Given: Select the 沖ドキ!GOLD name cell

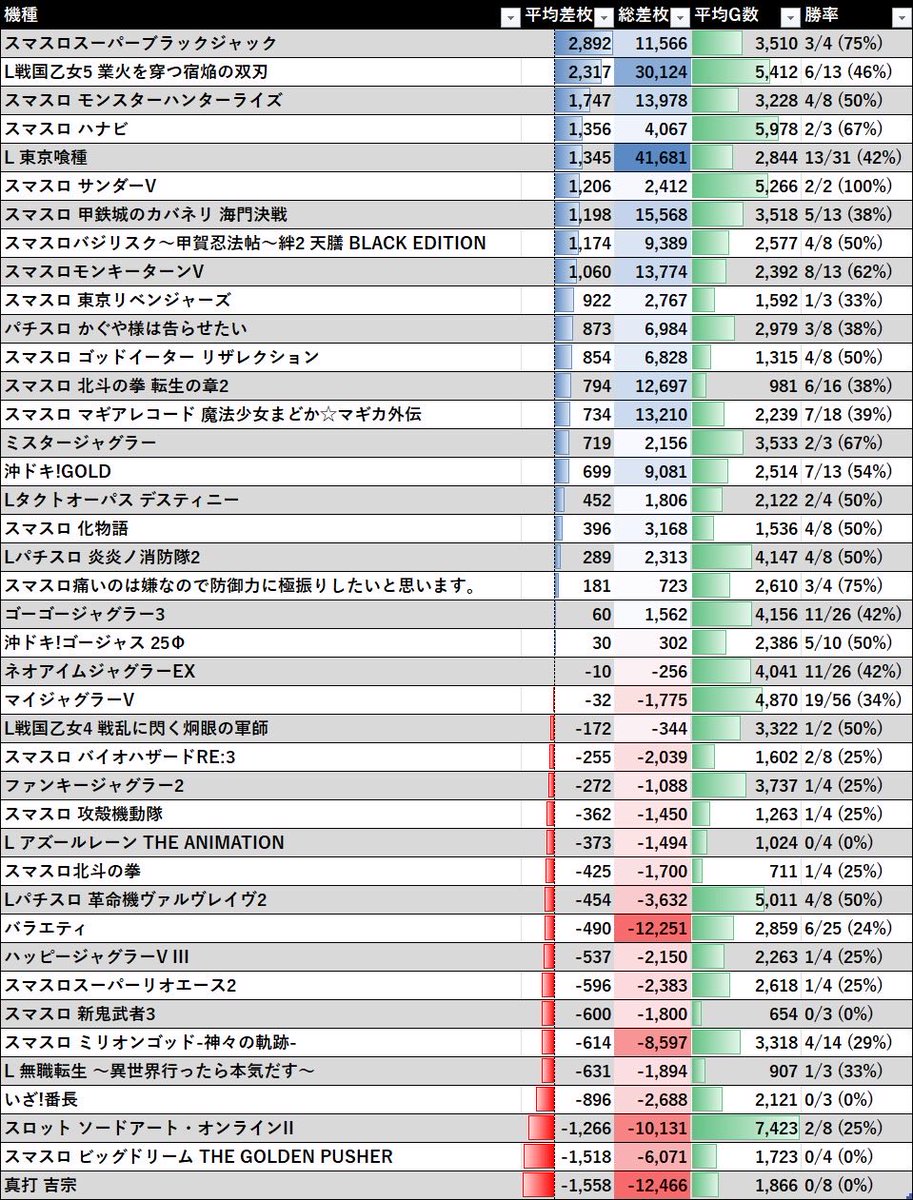Looking at the screenshot, I should 261,471.
